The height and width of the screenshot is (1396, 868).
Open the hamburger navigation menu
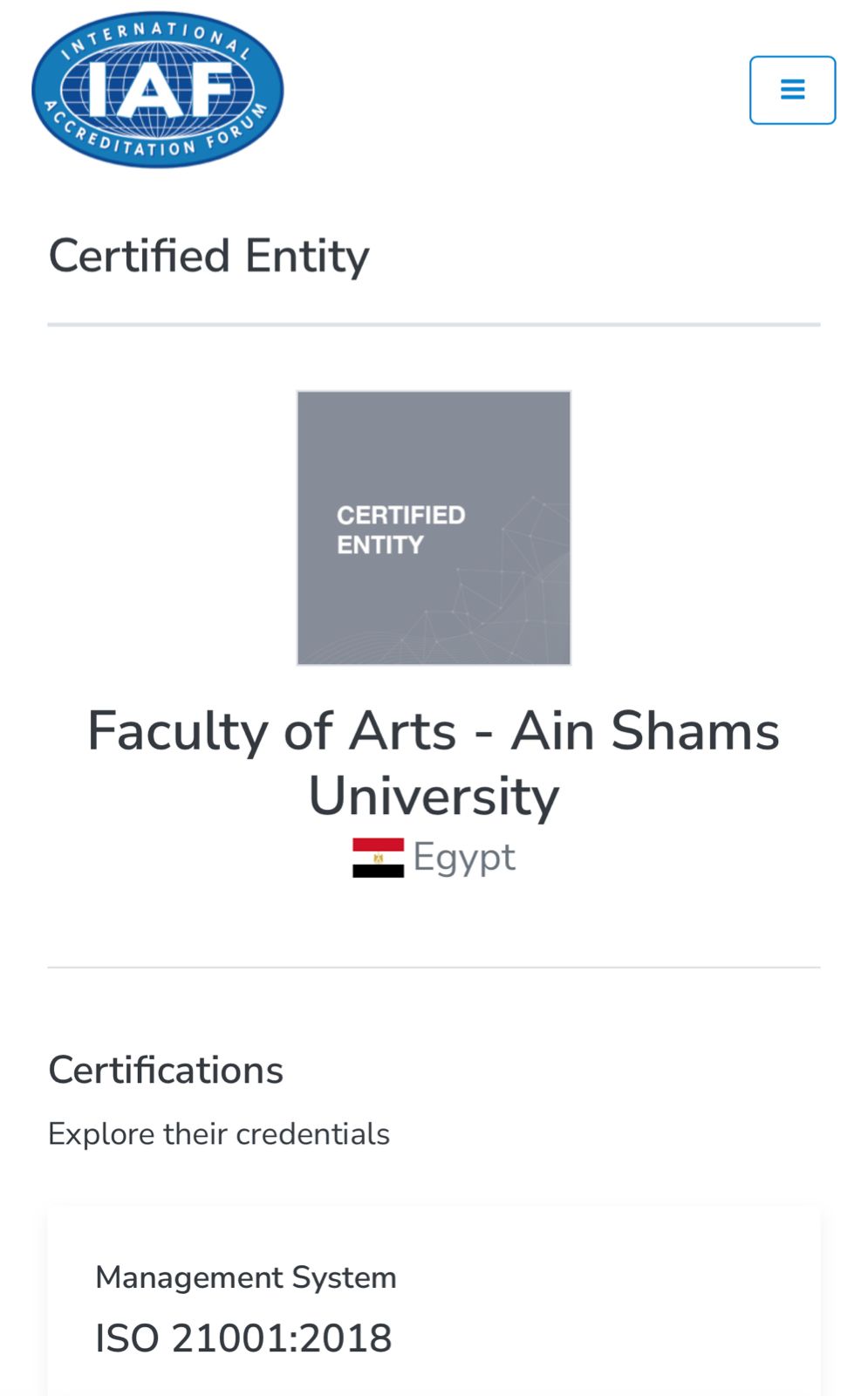coord(792,90)
